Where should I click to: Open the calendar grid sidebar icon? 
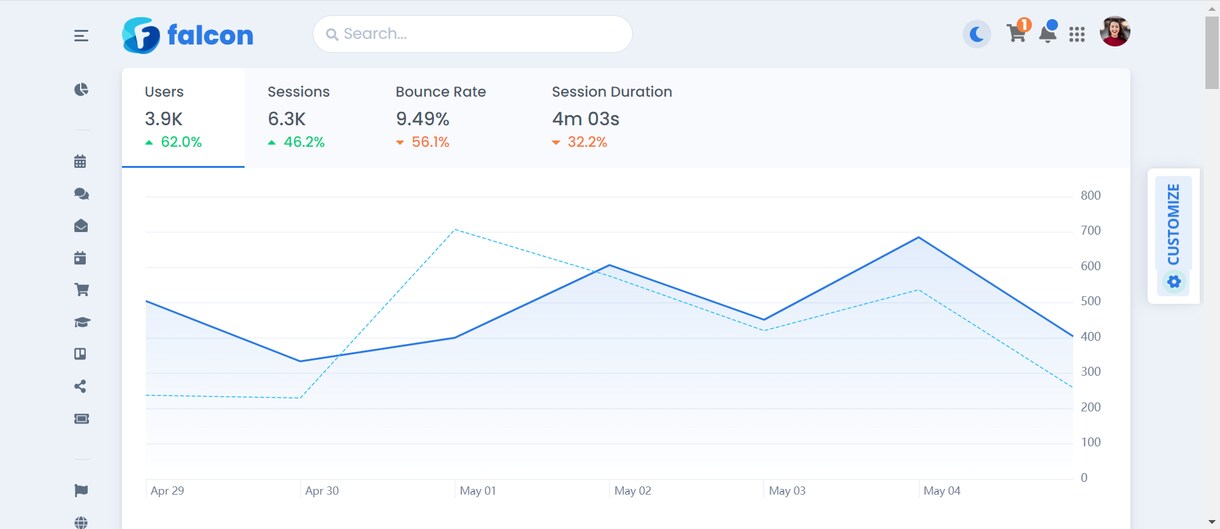coord(80,161)
